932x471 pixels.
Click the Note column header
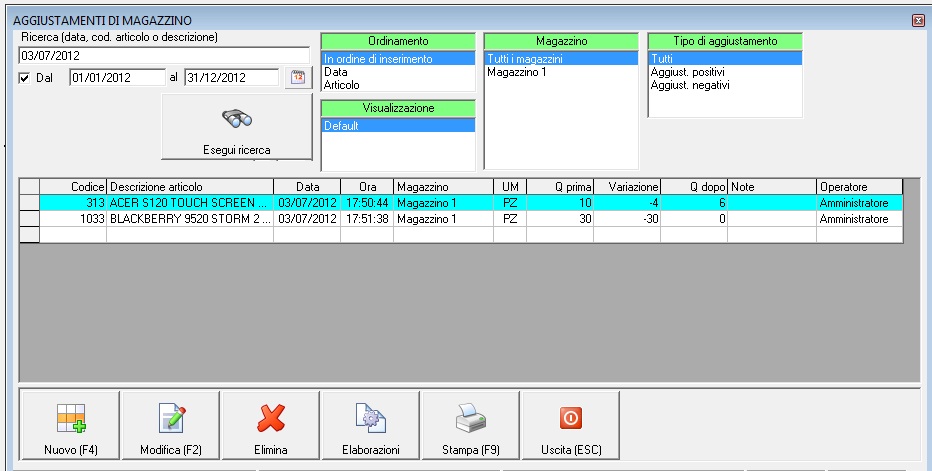[772, 187]
